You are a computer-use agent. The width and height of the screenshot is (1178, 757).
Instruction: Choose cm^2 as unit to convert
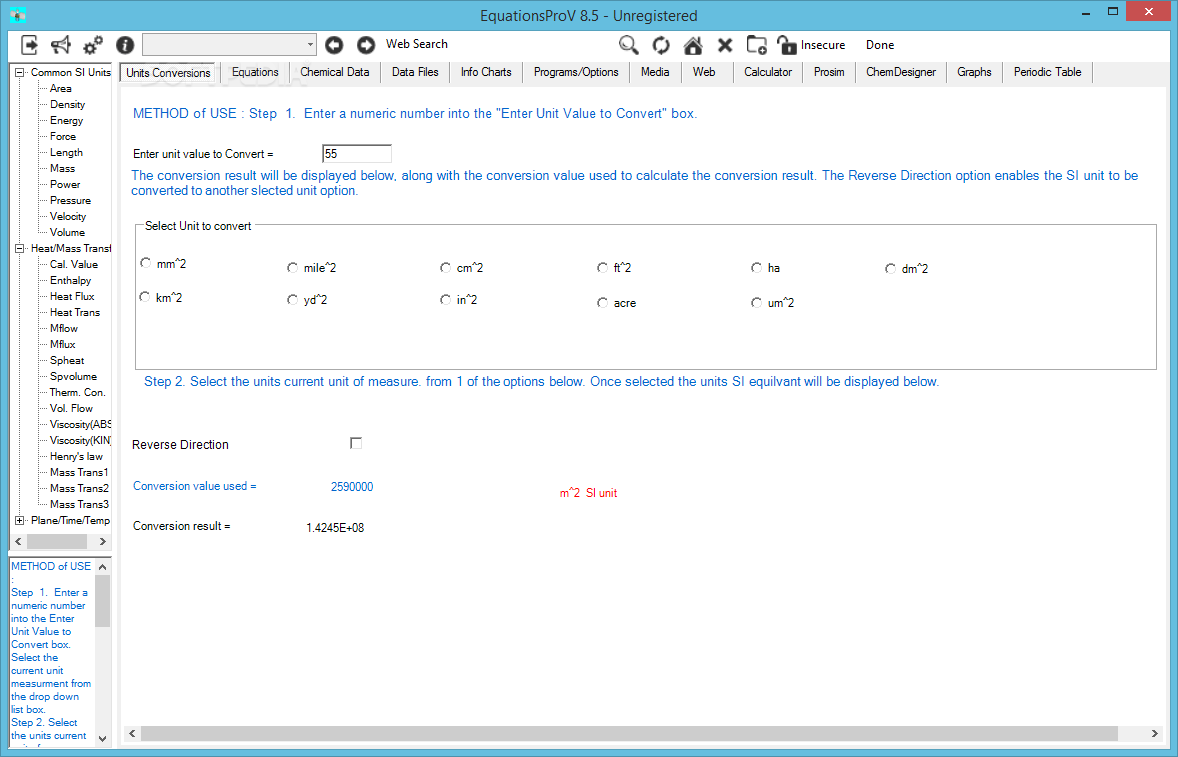tap(446, 267)
